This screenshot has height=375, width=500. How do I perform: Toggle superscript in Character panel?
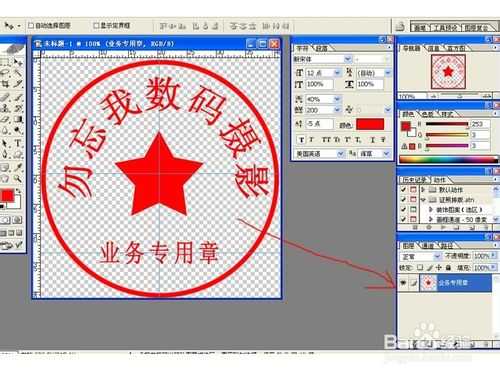pos(347,140)
